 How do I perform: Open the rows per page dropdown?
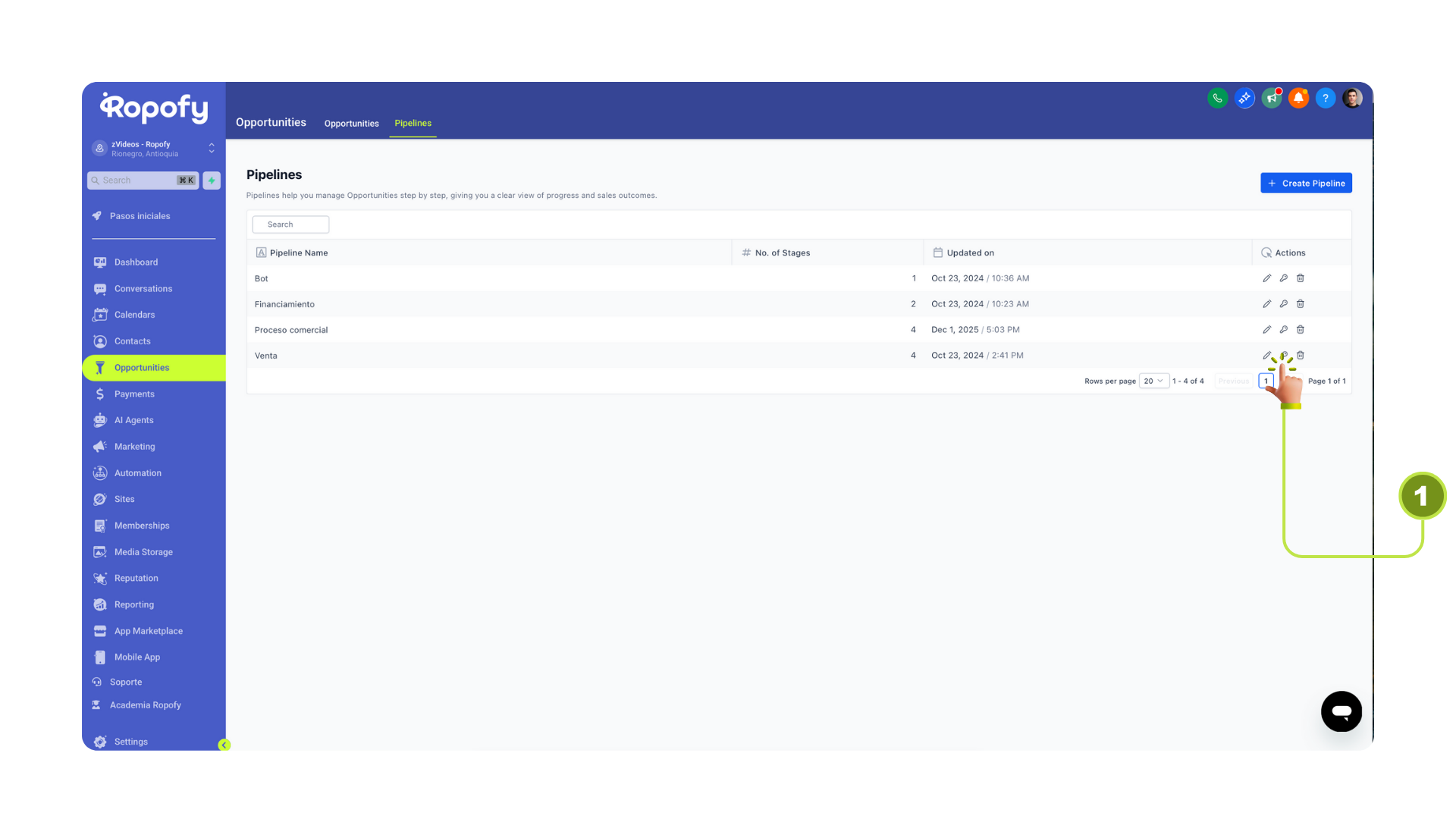click(x=1153, y=381)
